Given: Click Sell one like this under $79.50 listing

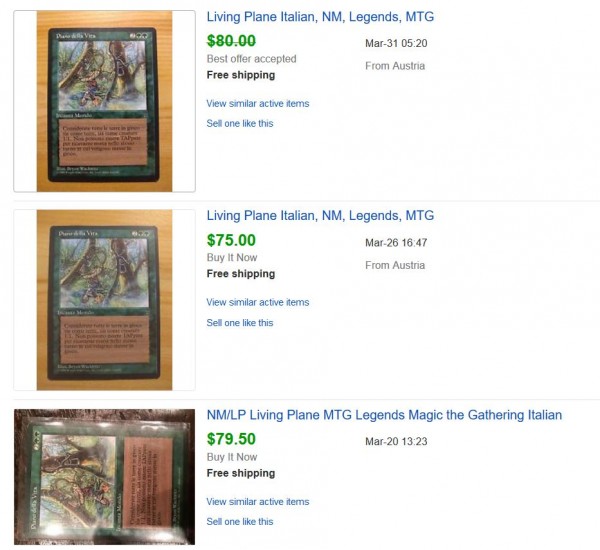Looking at the screenshot, I should [240, 522].
